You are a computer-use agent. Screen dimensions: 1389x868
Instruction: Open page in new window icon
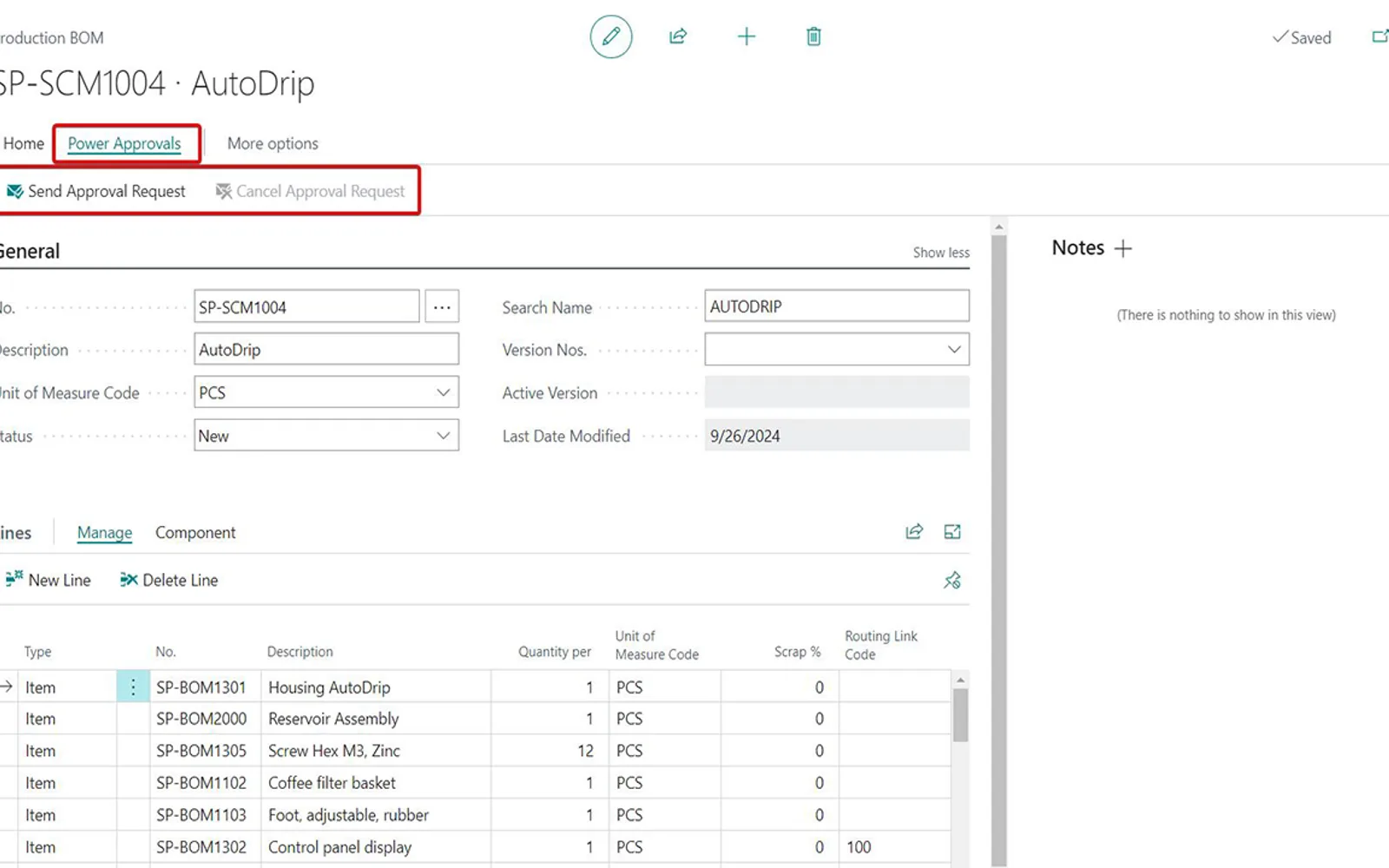[1379, 36]
